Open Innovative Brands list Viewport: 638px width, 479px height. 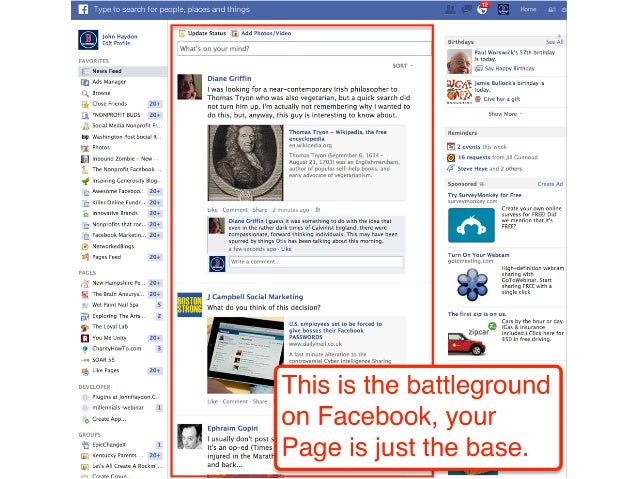click(115, 213)
